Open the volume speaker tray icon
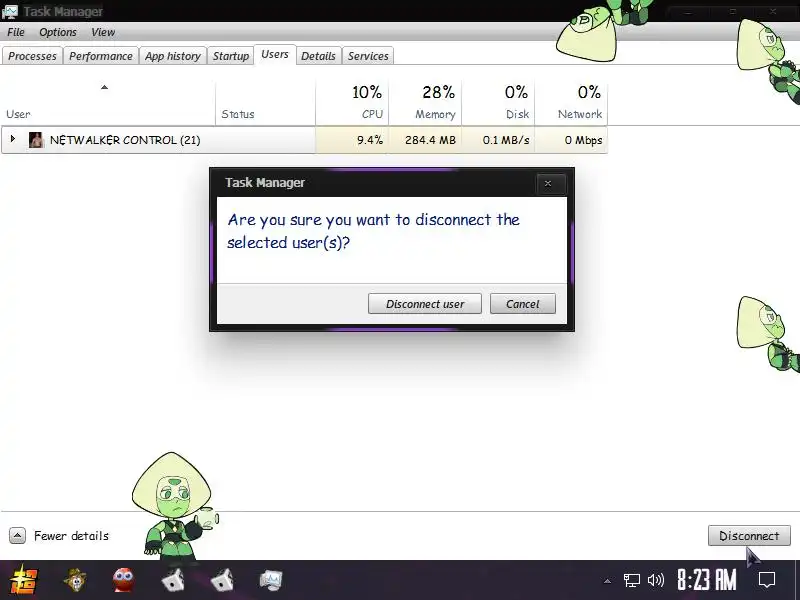The image size is (800, 600). click(656, 580)
